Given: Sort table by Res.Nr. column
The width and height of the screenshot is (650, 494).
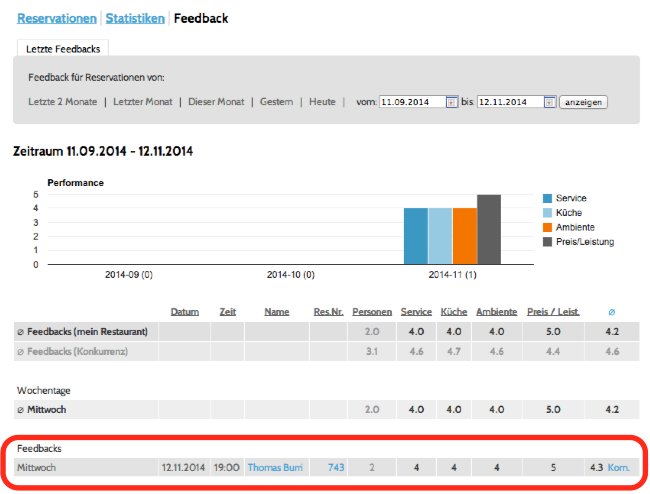Looking at the screenshot, I should [328, 312].
